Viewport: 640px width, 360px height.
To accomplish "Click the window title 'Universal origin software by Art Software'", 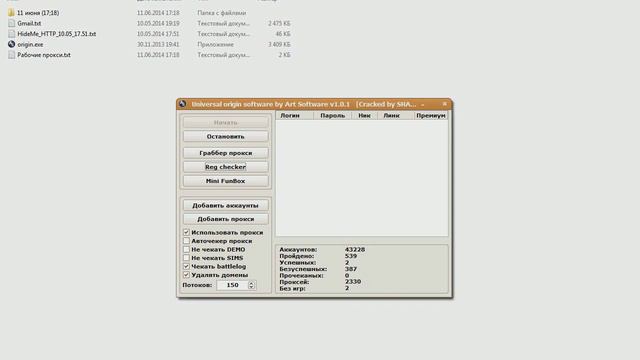I will click(x=271, y=104).
